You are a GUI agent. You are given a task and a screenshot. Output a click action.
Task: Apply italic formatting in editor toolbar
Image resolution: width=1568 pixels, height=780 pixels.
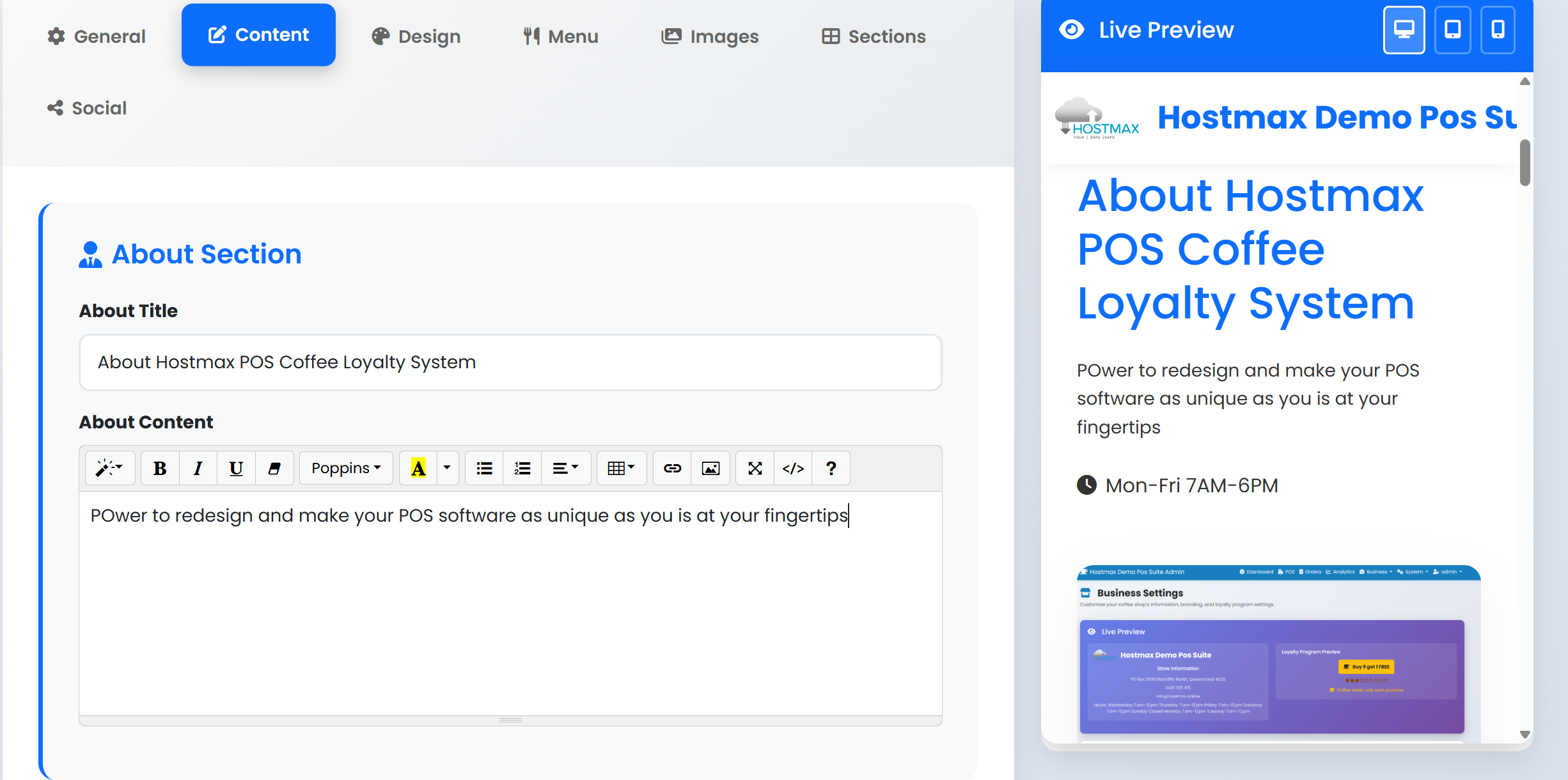[x=198, y=469]
